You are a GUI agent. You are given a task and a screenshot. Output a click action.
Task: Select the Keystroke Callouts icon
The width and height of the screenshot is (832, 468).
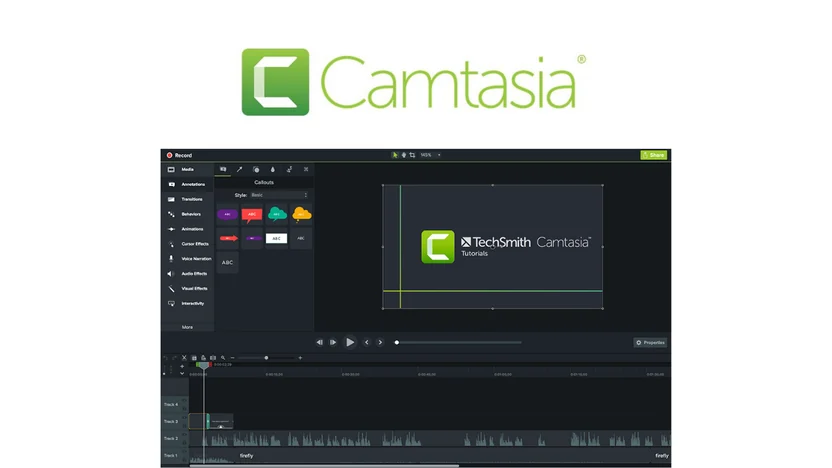(306, 169)
